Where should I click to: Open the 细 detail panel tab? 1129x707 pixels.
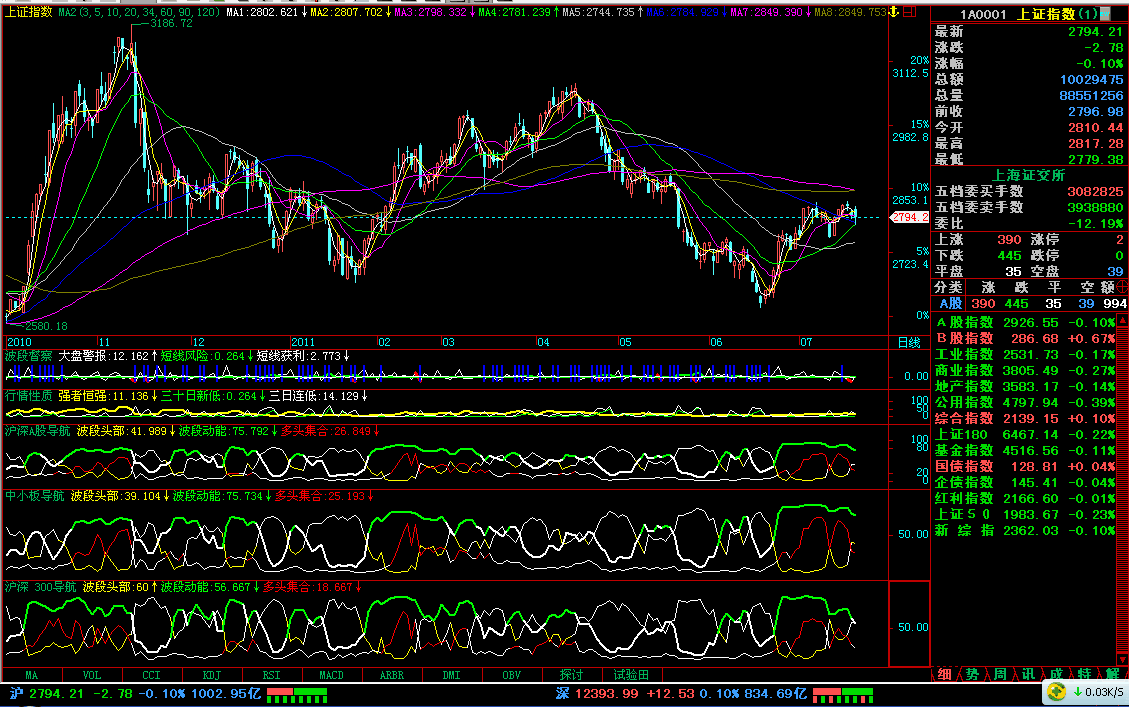point(944,675)
